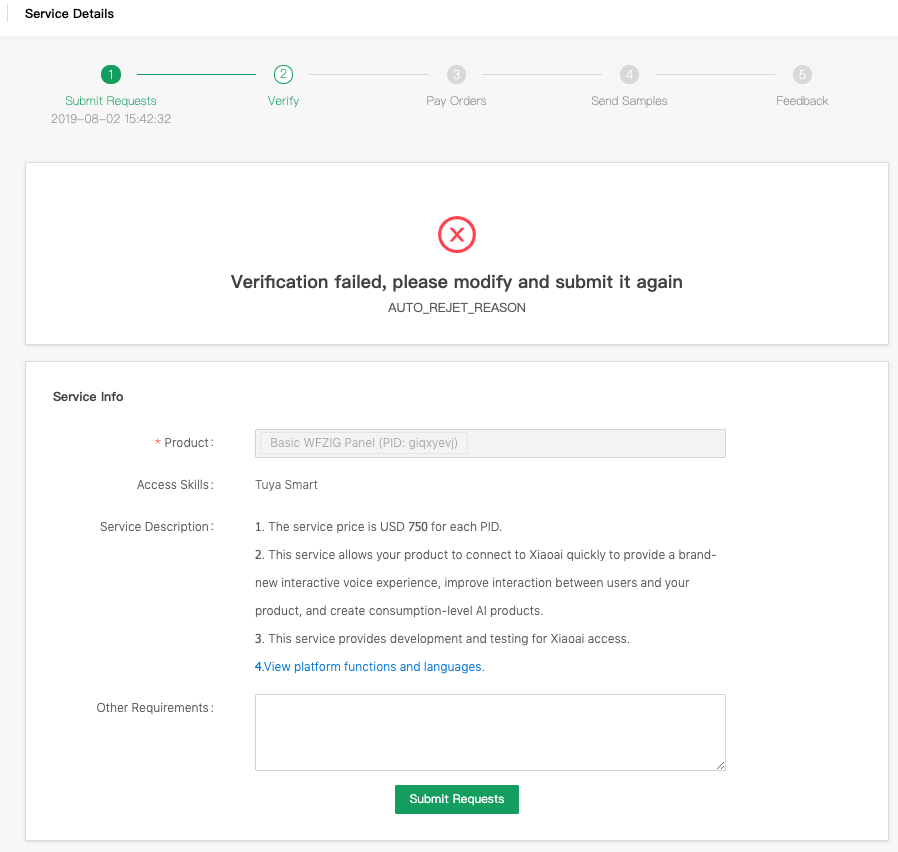Click the step 4 Send Samples circle
The width and height of the screenshot is (898, 852).
(629, 74)
